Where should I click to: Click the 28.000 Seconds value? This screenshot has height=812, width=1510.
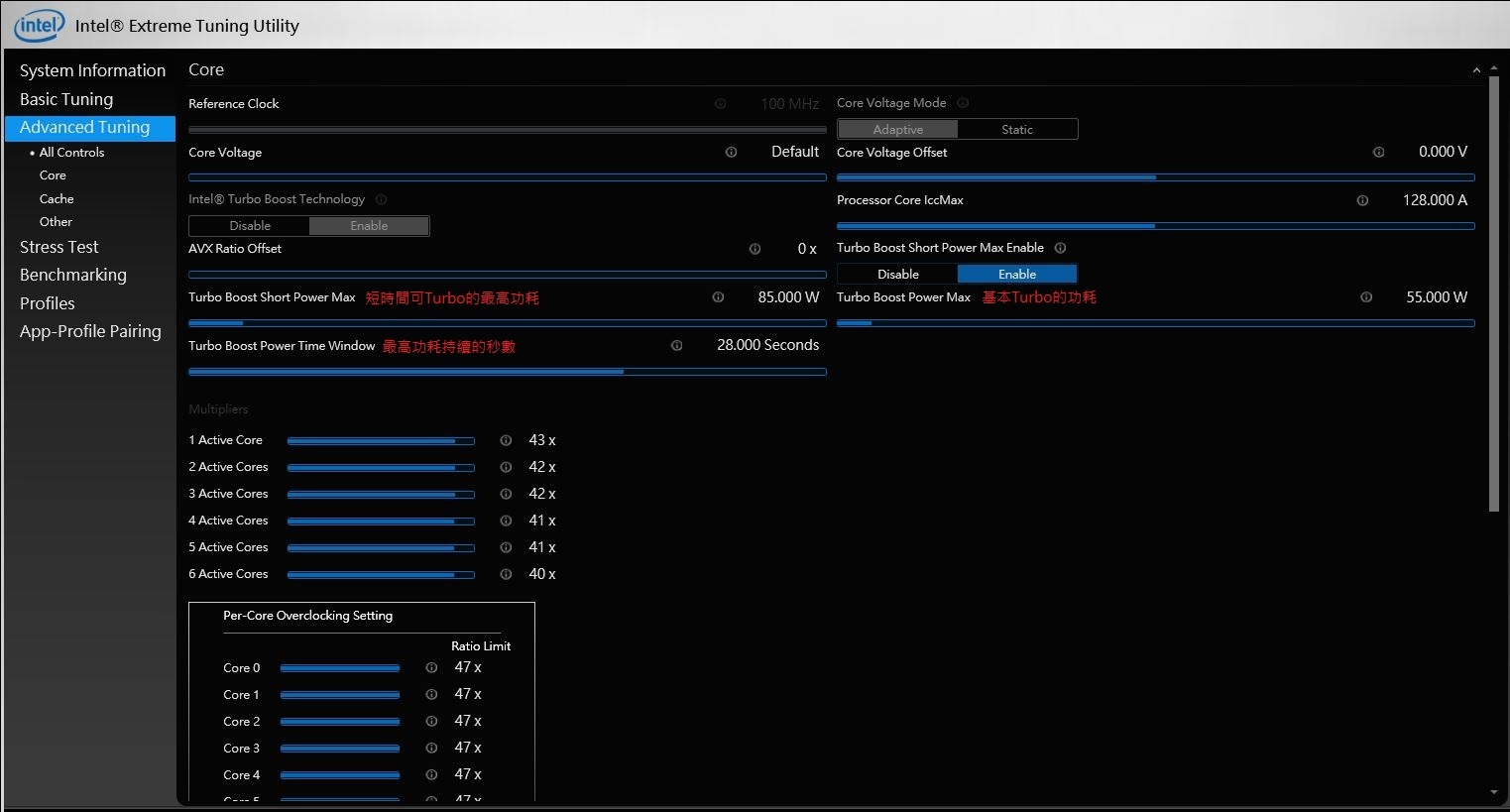coord(768,346)
